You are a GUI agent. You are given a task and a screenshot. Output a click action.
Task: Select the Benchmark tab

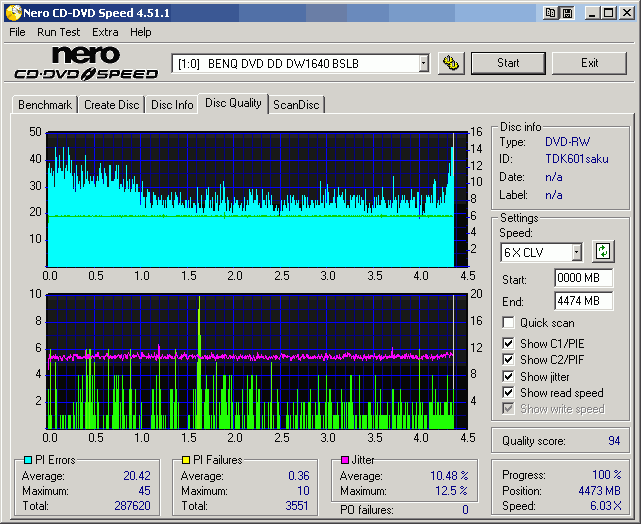click(45, 105)
